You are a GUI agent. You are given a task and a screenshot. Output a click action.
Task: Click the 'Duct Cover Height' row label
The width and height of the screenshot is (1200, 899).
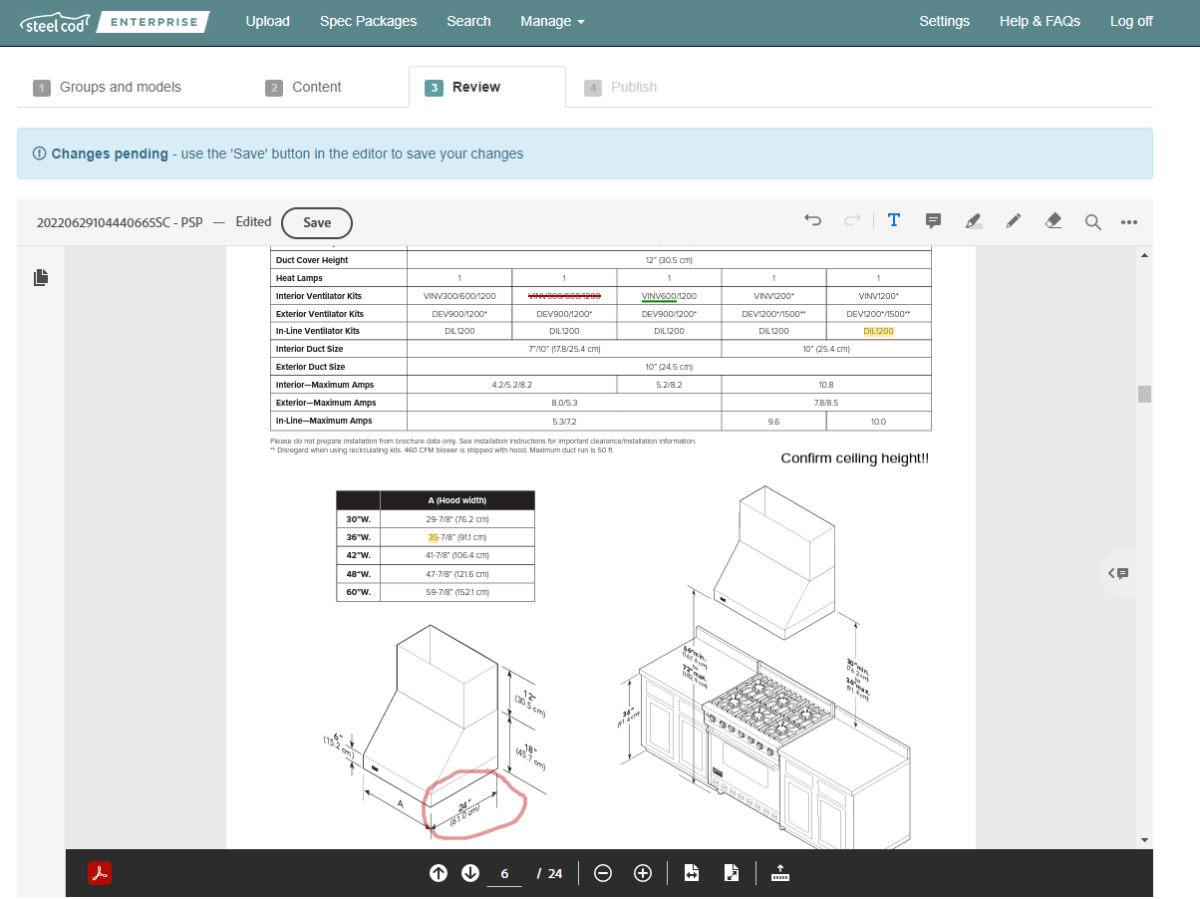tap(312, 260)
